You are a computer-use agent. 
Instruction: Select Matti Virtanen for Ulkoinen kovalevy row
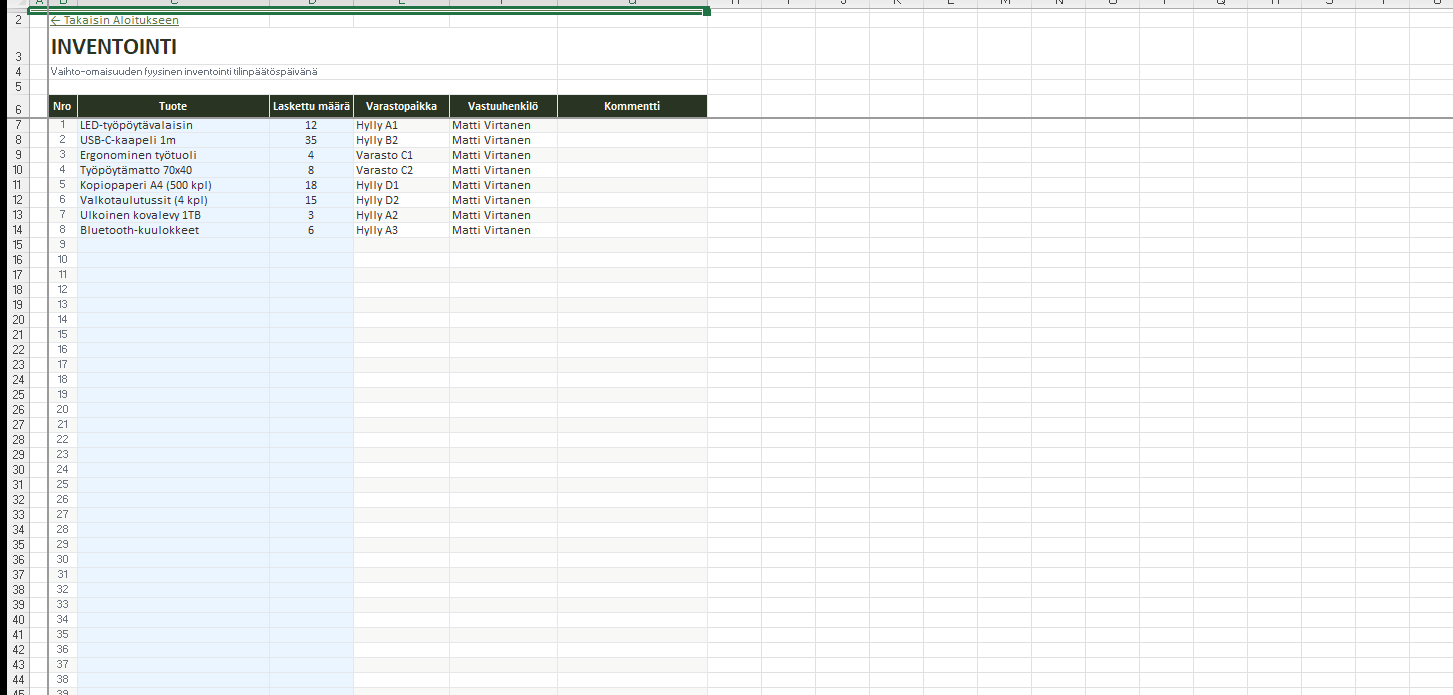491,215
